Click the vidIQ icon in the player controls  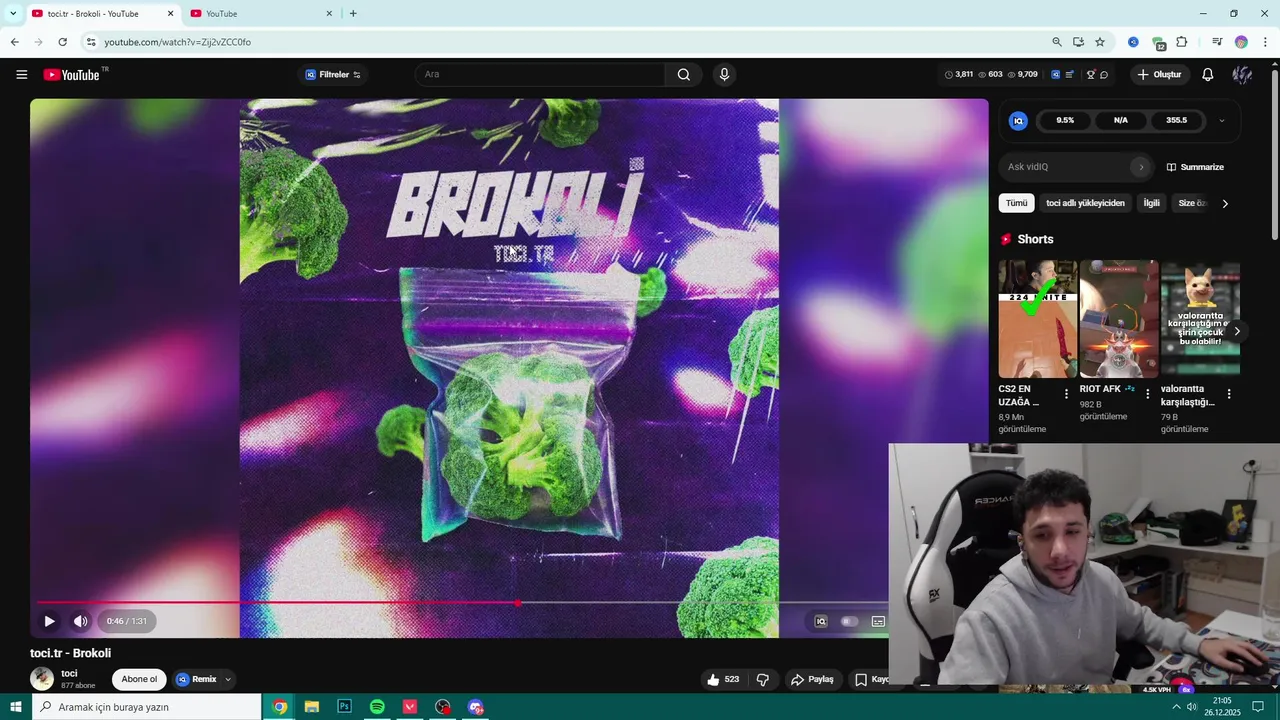pyautogui.click(x=820, y=622)
